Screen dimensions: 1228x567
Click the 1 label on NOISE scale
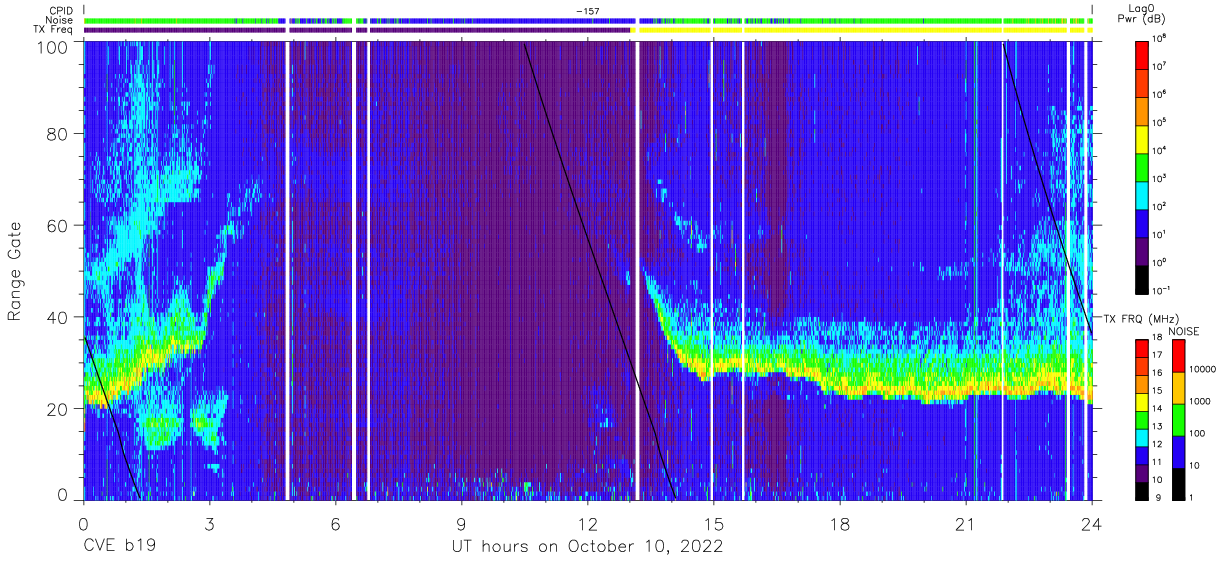coord(1190,497)
